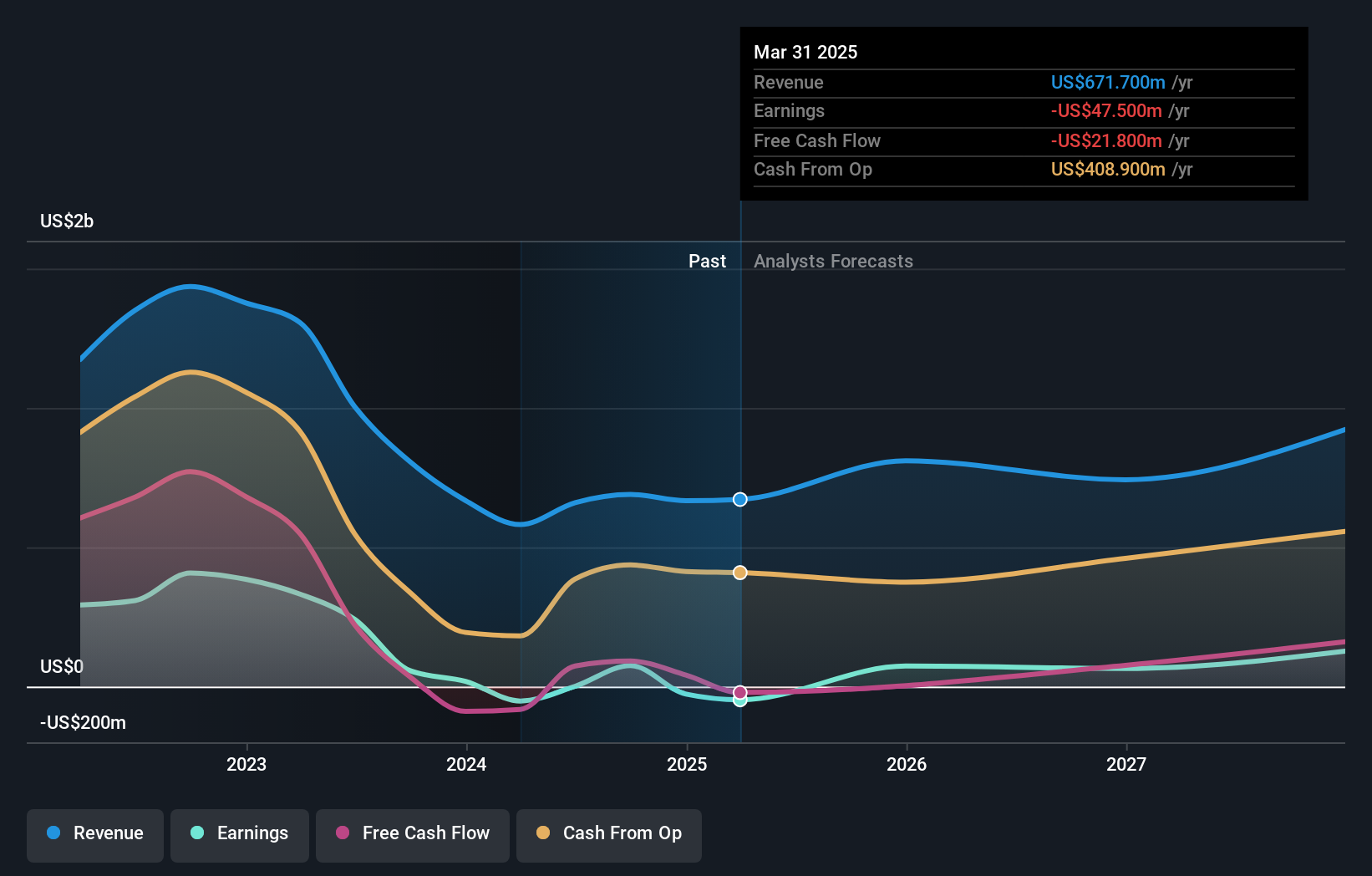The height and width of the screenshot is (876, 1372).
Task: Click the orange Cash From Op legend dot
Action: (544, 833)
